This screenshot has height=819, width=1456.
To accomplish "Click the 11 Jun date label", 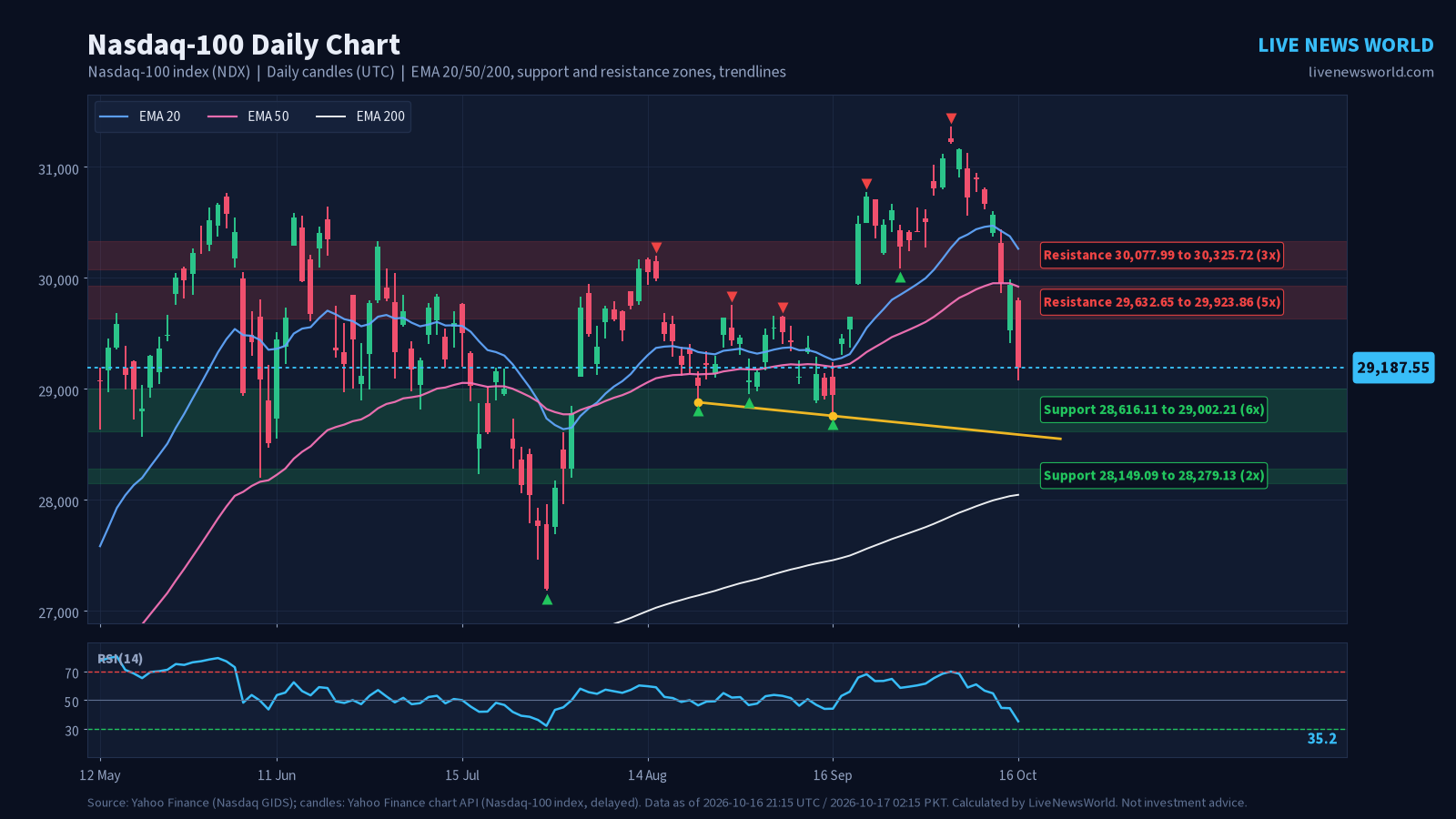I will 277,775.
